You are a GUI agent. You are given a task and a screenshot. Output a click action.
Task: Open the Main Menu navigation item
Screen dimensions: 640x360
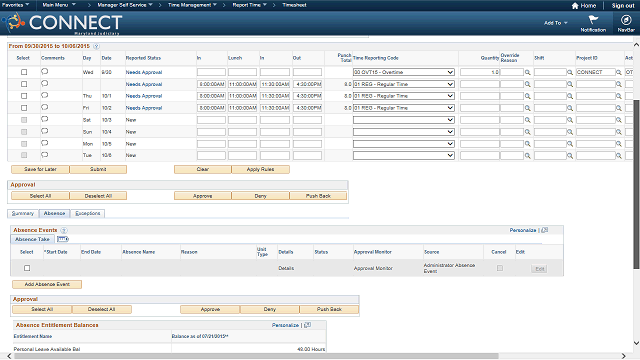coord(59,5)
